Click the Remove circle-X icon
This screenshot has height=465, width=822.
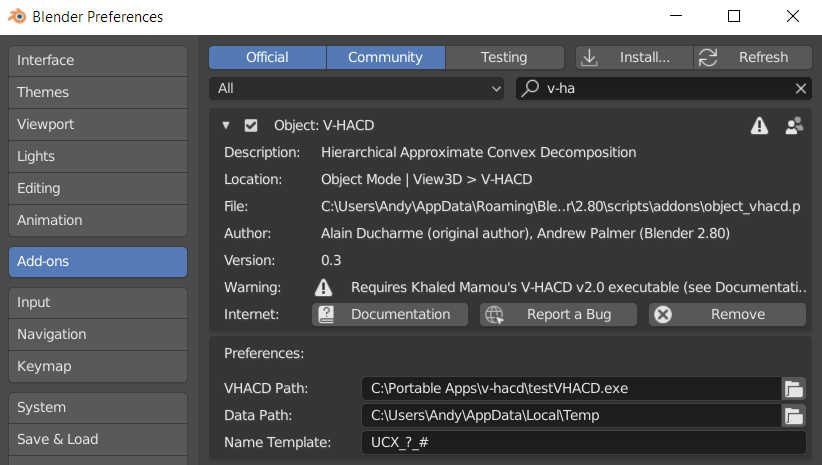click(x=663, y=314)
